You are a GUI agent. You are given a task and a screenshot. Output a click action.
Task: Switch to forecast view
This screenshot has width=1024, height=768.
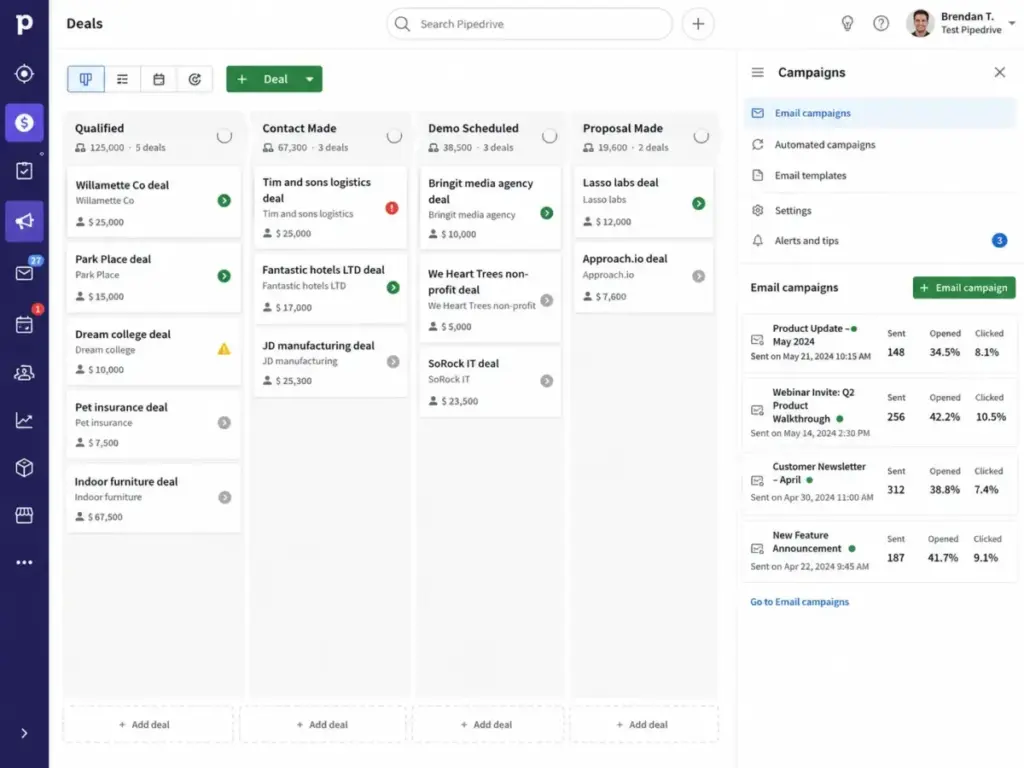tap(195, 79)
